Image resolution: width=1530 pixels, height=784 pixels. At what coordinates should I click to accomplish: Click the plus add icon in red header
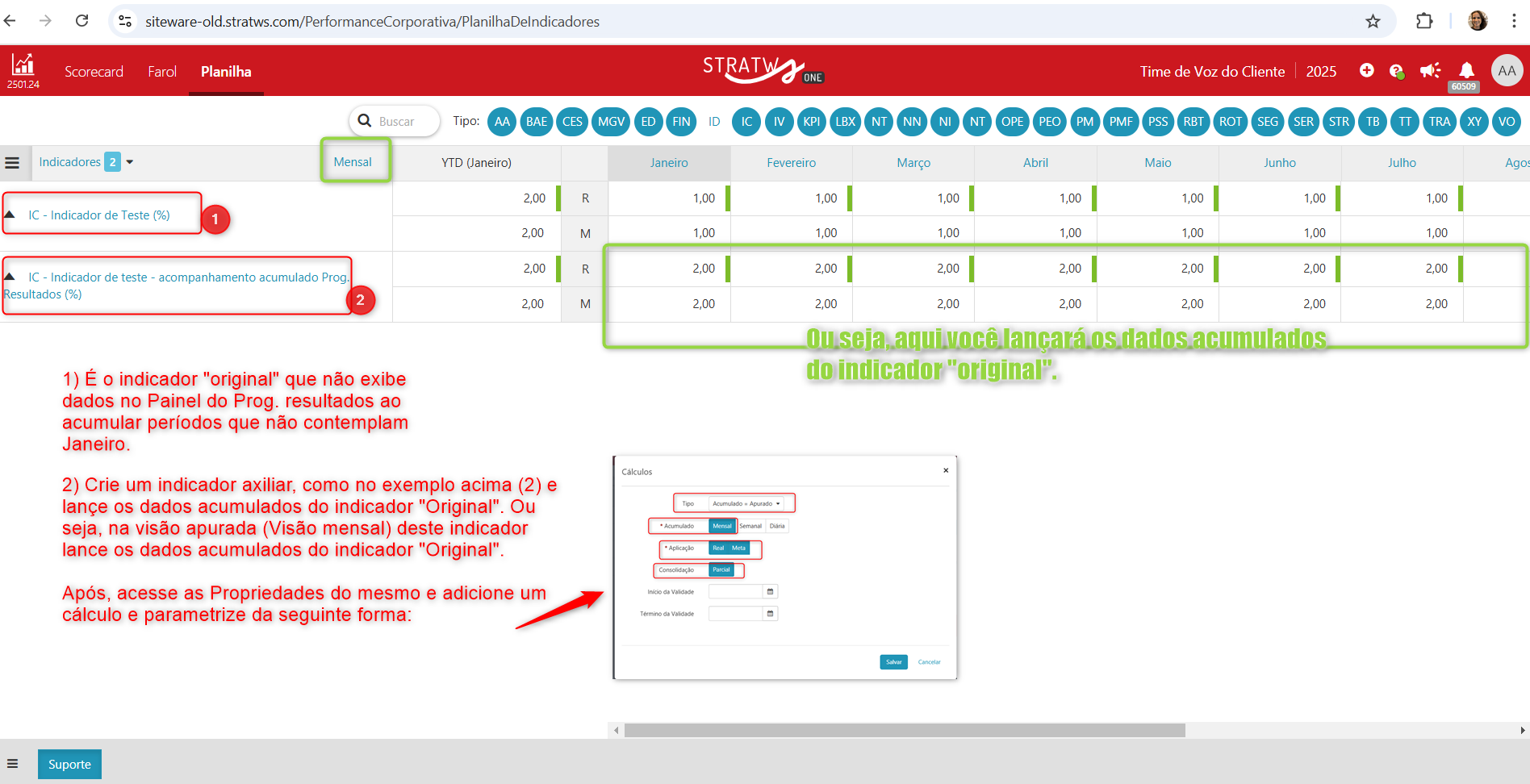[x=1366, y=70]
